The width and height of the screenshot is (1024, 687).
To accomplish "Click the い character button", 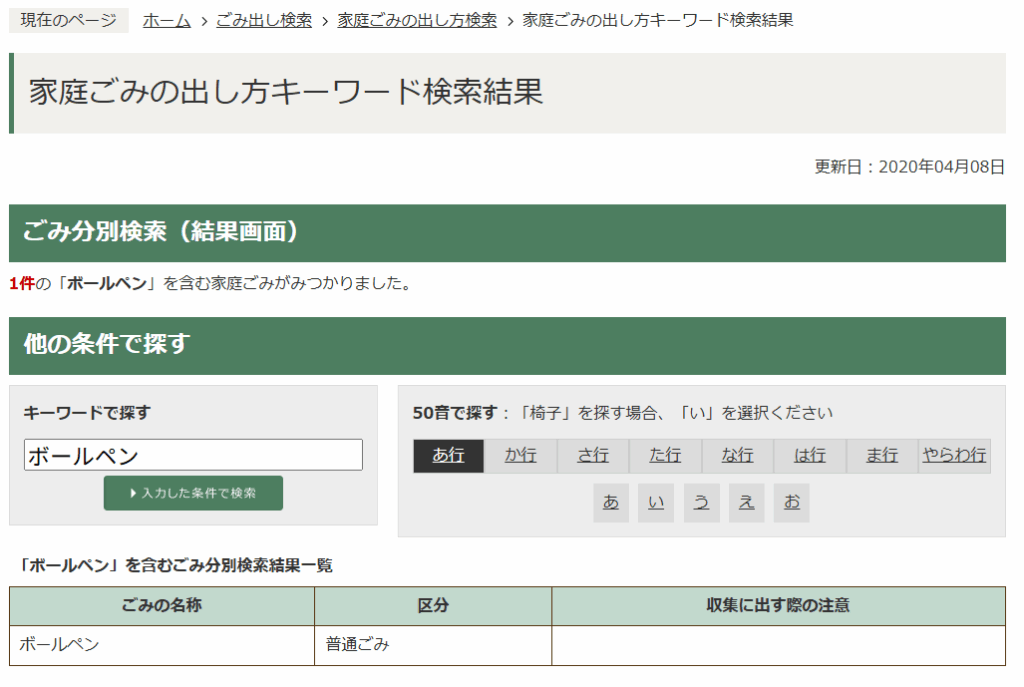I will point(656,503).
